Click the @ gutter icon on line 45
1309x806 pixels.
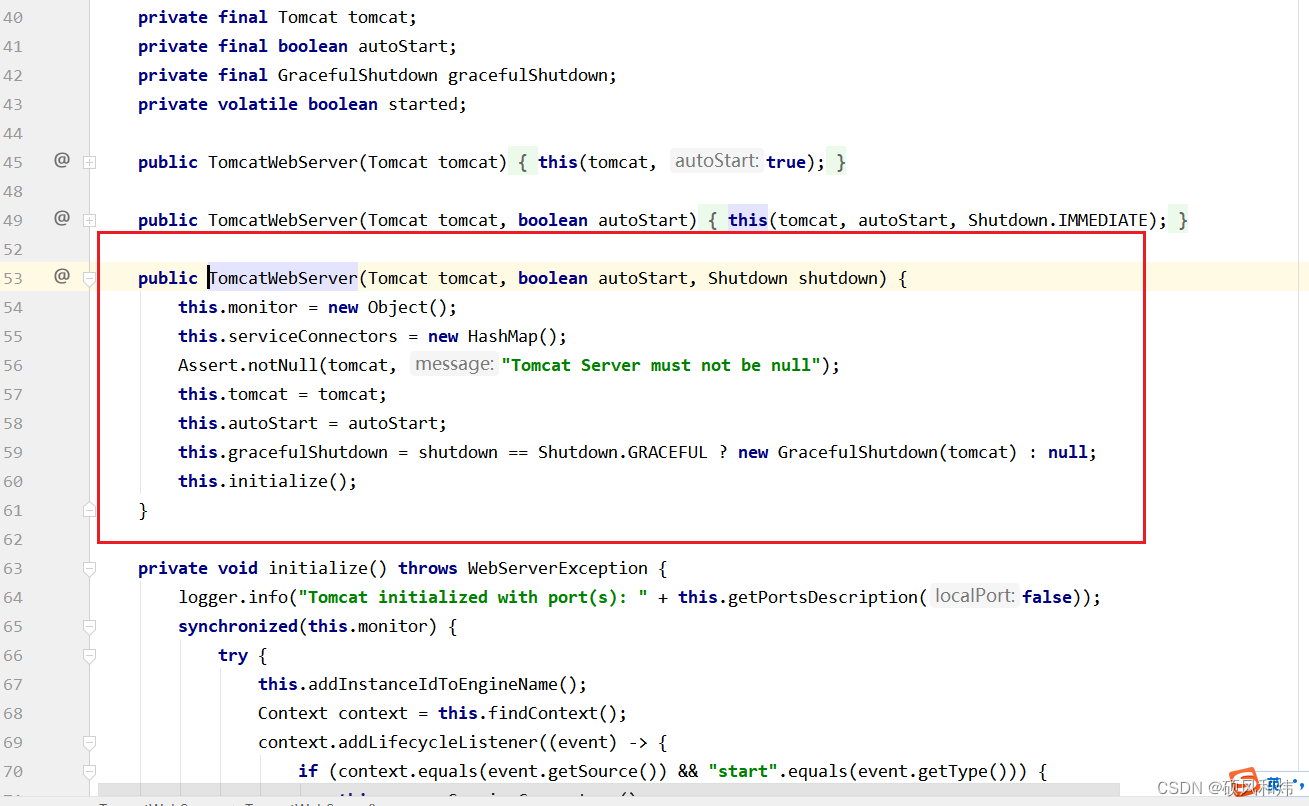(x=62, y=160)
